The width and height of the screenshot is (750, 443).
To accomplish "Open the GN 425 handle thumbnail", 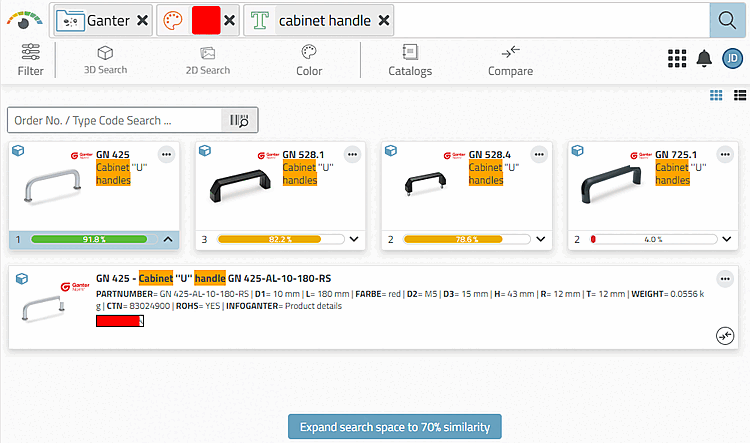I will [53, 186].
